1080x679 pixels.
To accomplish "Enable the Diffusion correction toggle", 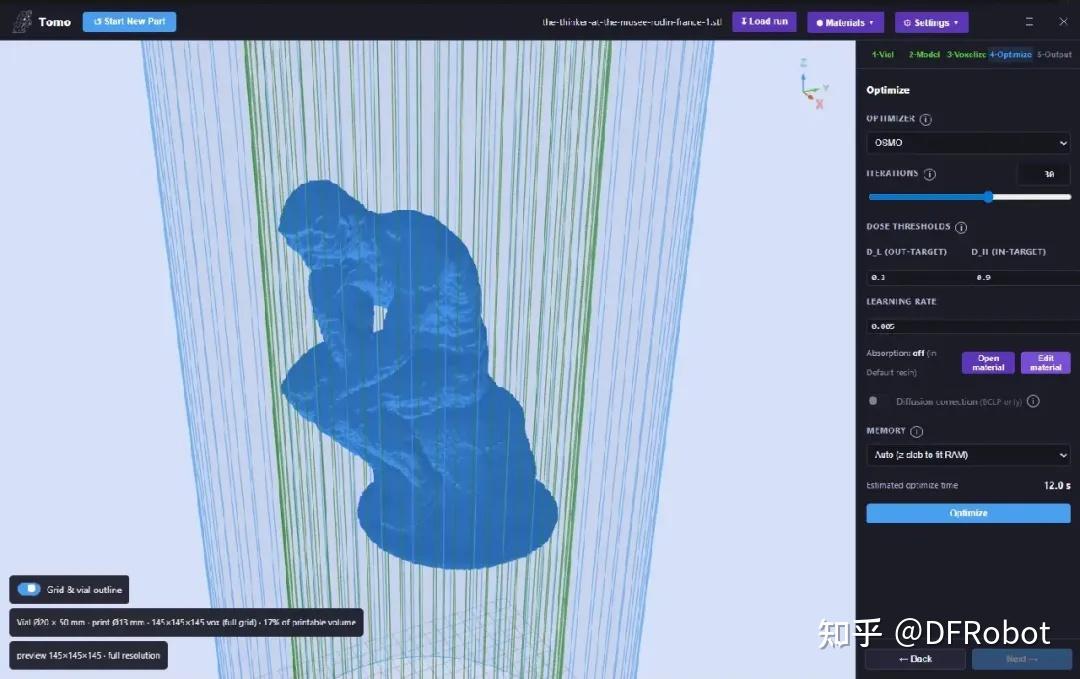I will 873,401.
